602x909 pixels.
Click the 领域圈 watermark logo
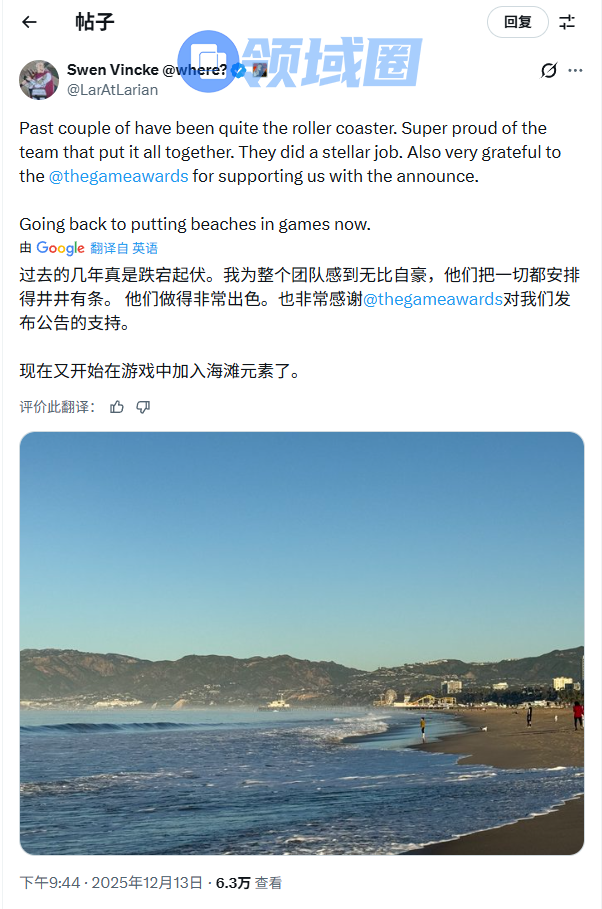300,62
